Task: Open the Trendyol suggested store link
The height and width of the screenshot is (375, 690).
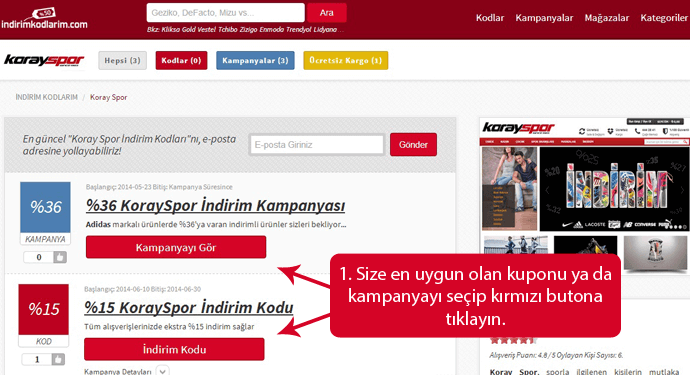Action: coord(298,29)
